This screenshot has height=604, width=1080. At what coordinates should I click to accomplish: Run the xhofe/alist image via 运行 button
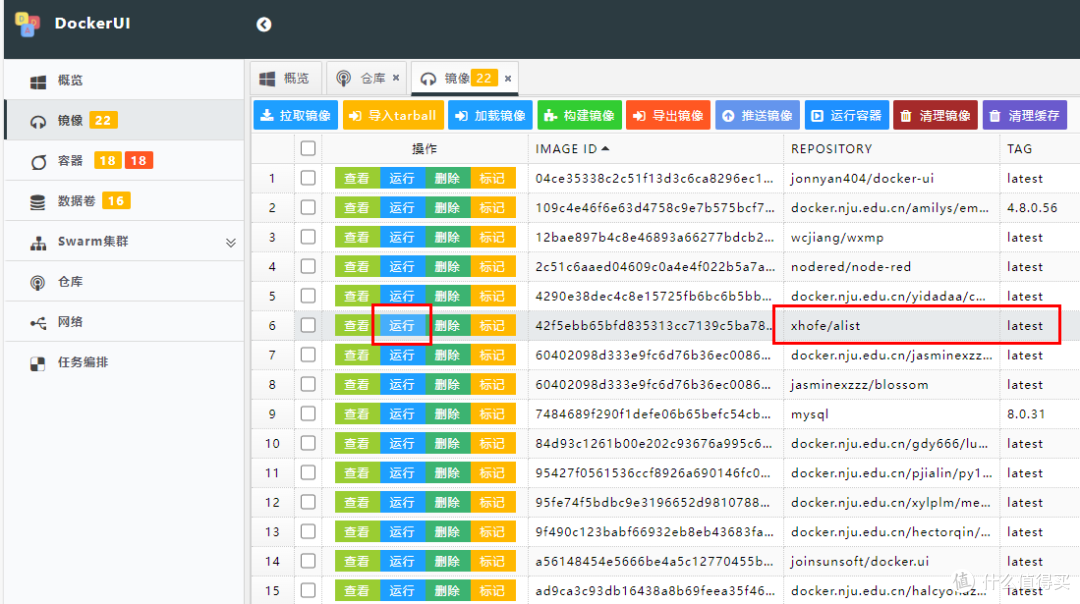[401, 325]
